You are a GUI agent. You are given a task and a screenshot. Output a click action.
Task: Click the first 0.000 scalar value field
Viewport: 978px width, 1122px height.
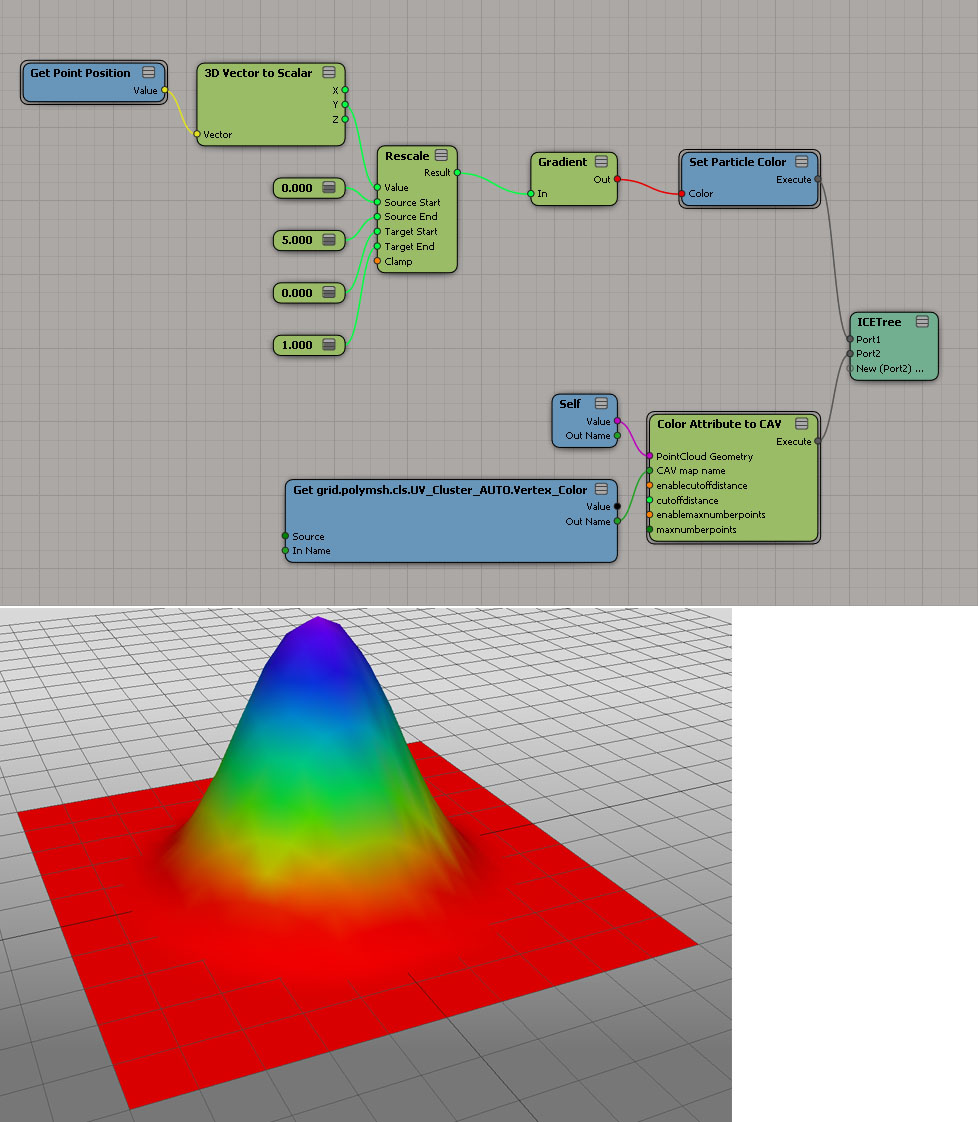(x=297, y=188)
